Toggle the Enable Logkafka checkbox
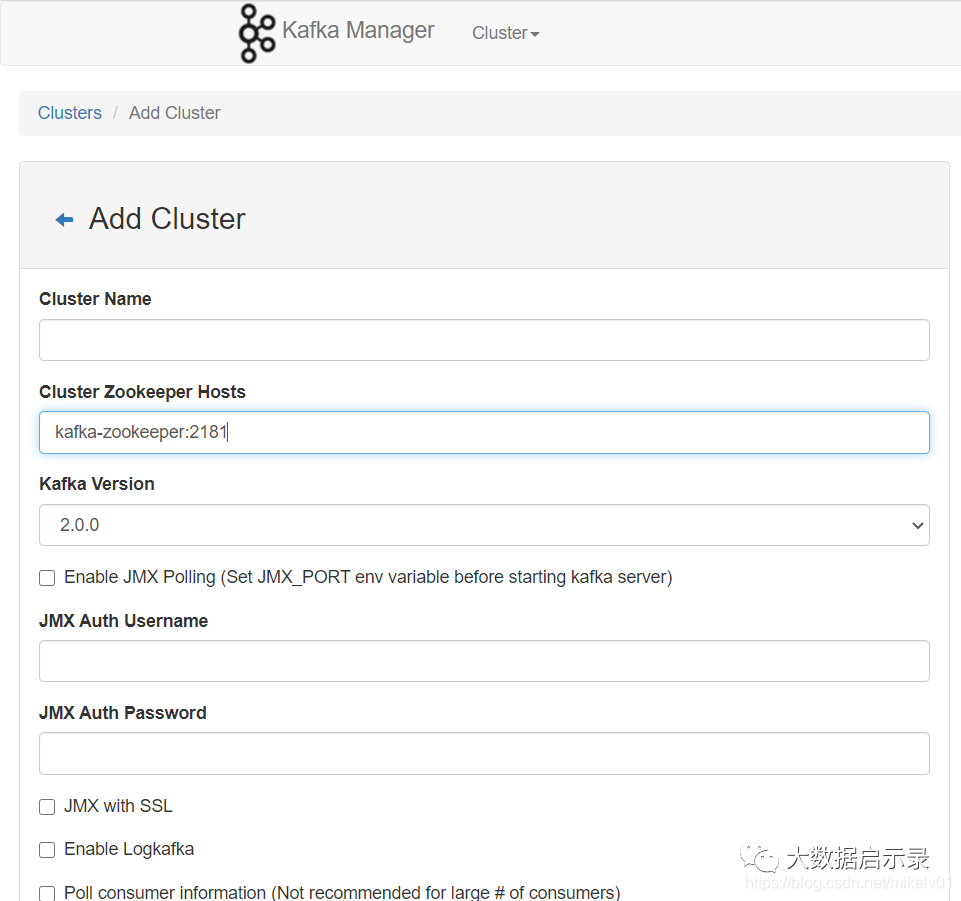 [47, 850]
